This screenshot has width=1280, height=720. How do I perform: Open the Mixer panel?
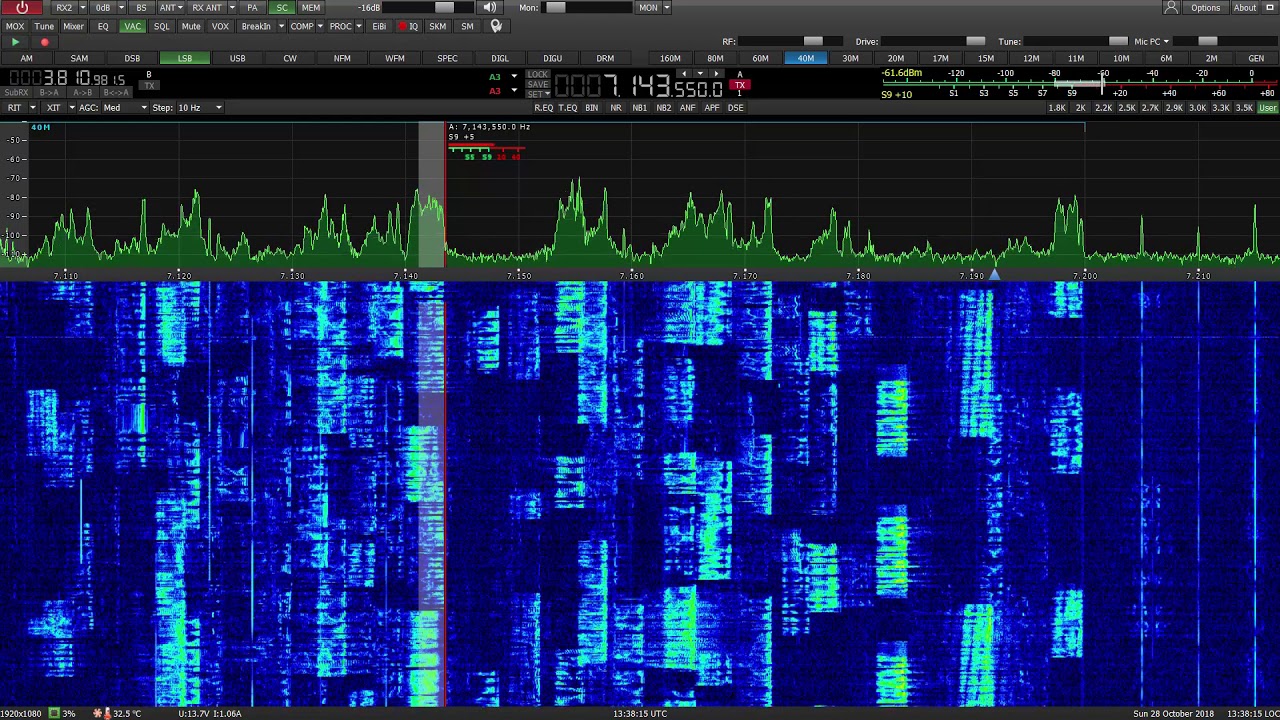point(73,26)
